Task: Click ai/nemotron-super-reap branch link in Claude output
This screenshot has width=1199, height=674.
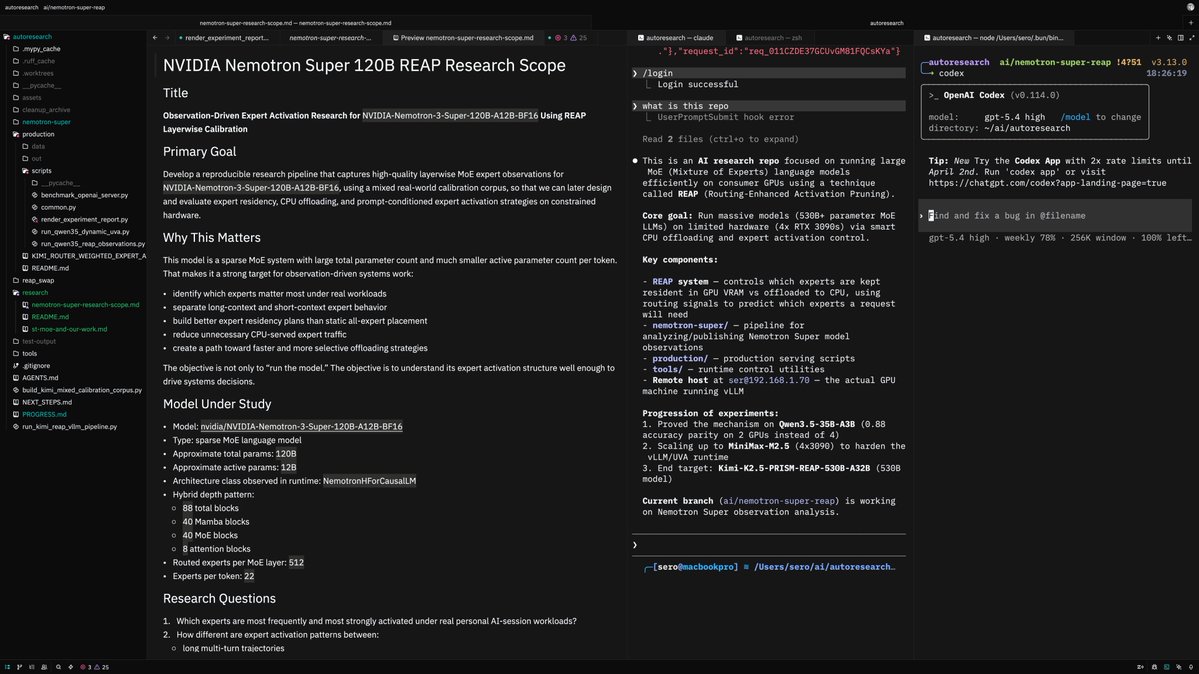Action: pyautogui.click(x=778, y=501)
